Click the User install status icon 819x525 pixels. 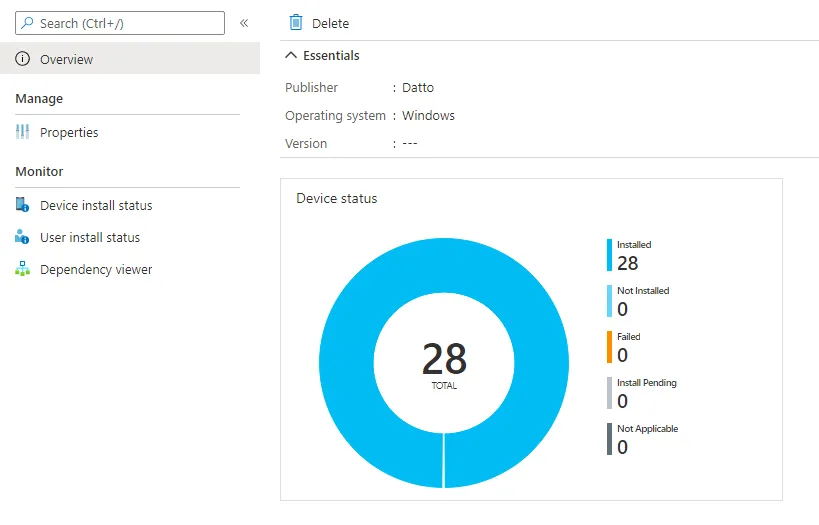tap(22, 237)
